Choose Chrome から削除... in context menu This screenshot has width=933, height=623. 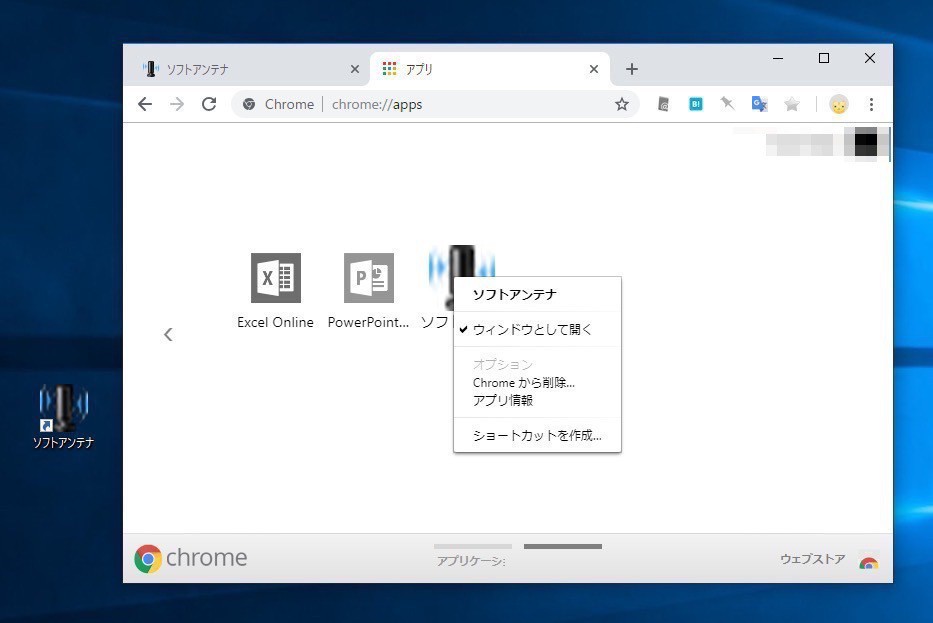(x=537, y=383)
